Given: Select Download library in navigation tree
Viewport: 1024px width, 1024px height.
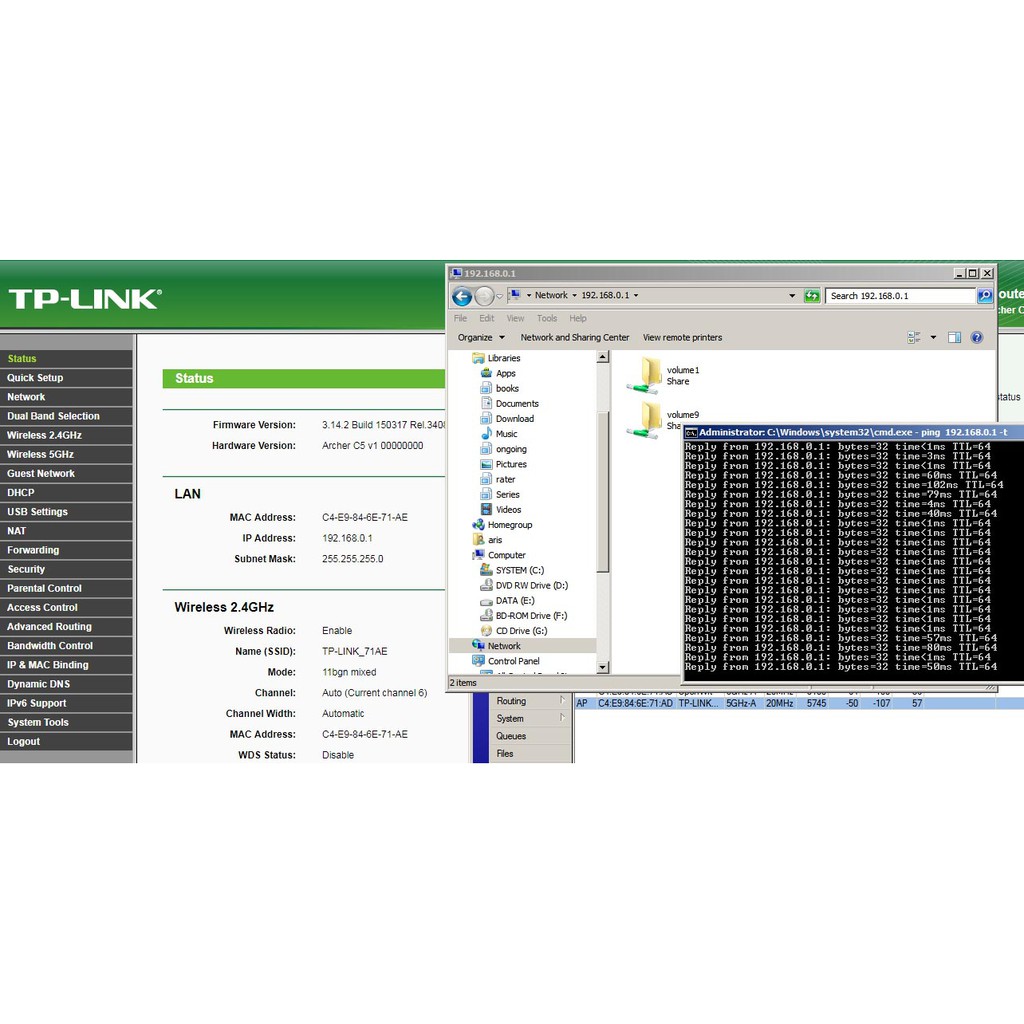Looking at the screenshot, I should click(507, 419).
